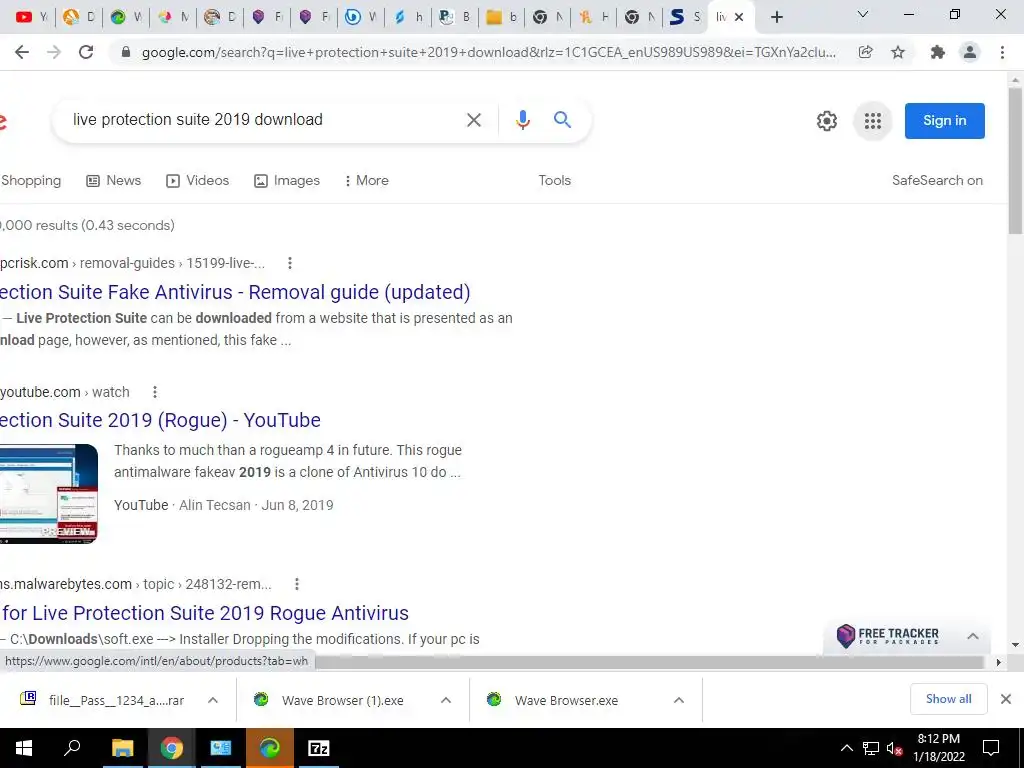Viewport: 1024px width, 768px height.
Task: Open the Fake Antivirus Removal guide result
Action: click(235, 292)
